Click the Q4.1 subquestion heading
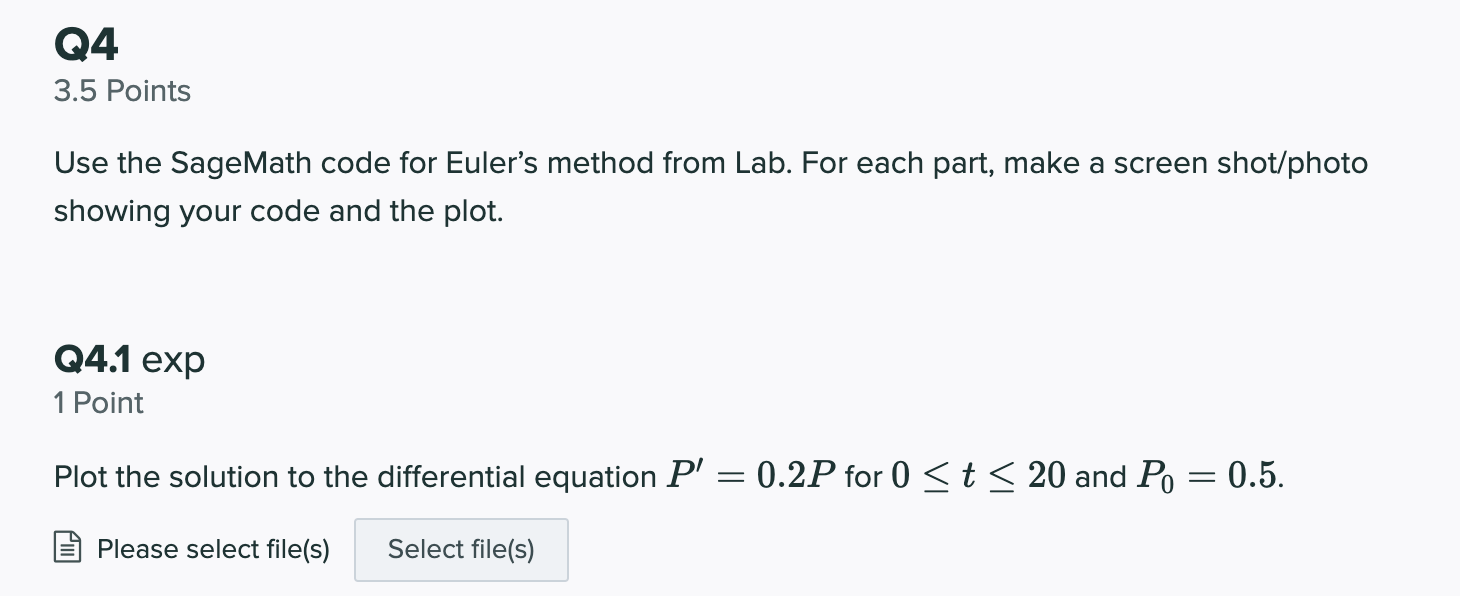 tap(95, 358)
